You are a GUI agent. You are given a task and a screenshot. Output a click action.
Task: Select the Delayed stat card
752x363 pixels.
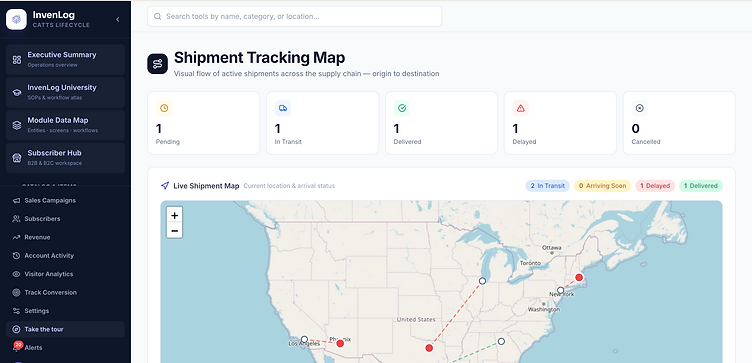click(560, 123)
